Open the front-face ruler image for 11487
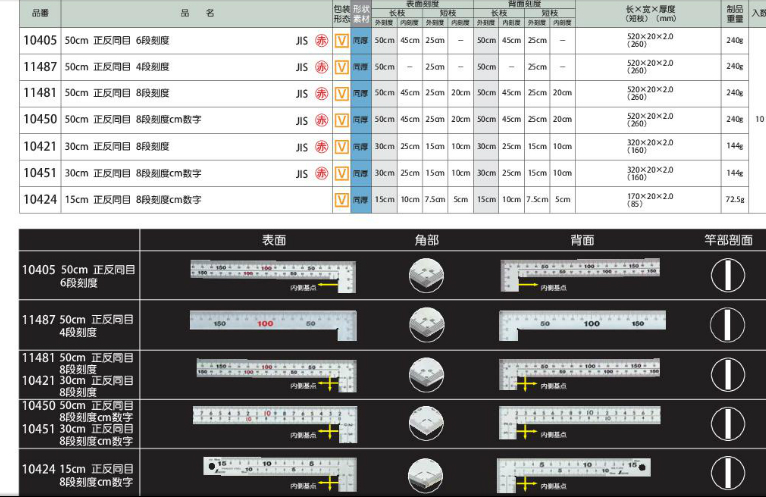This screenshot has height=497, width=766. (x=273, y=325)
